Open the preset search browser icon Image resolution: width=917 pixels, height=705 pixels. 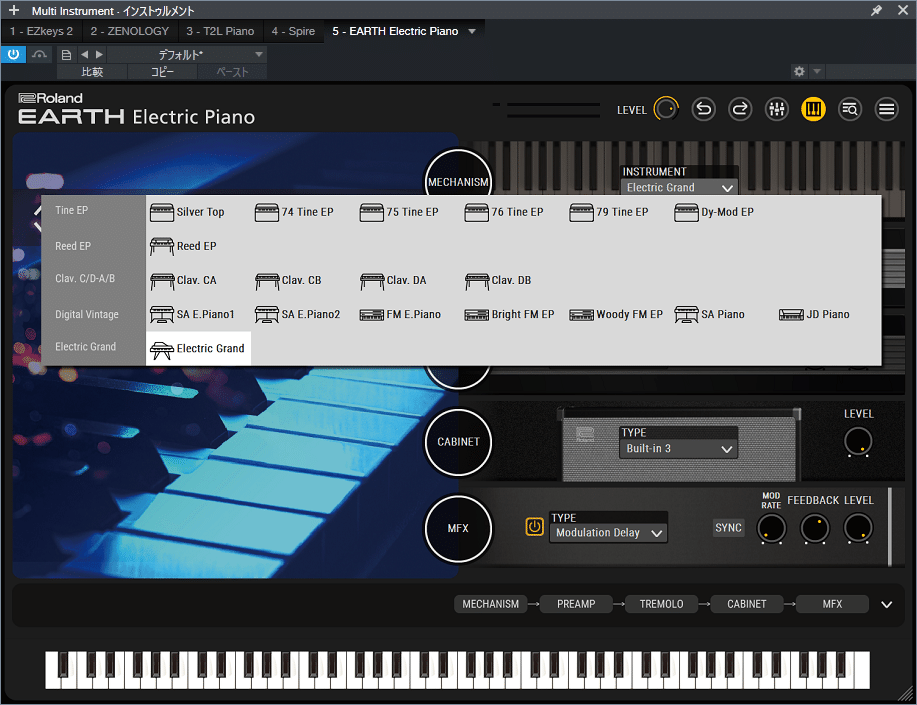[x=850, y=109]
